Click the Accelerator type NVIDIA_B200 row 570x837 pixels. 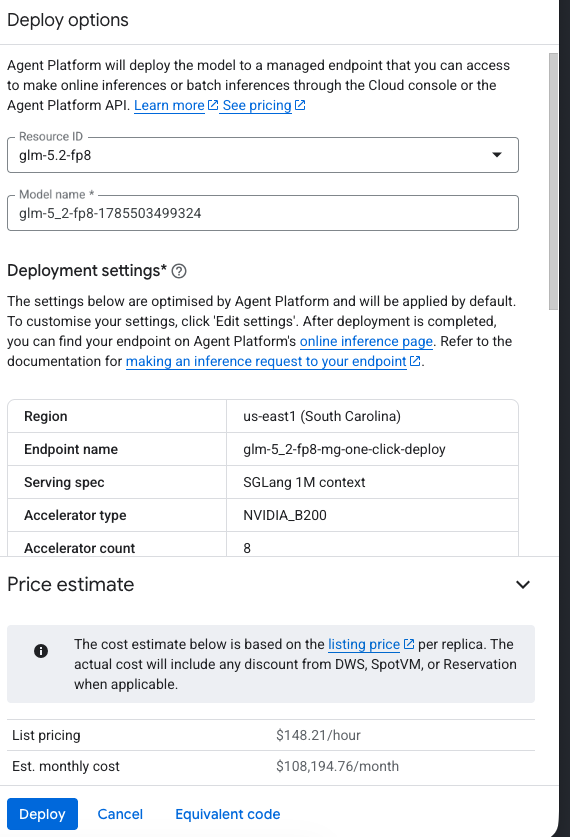pyautogui.click(x=263, y=515)
